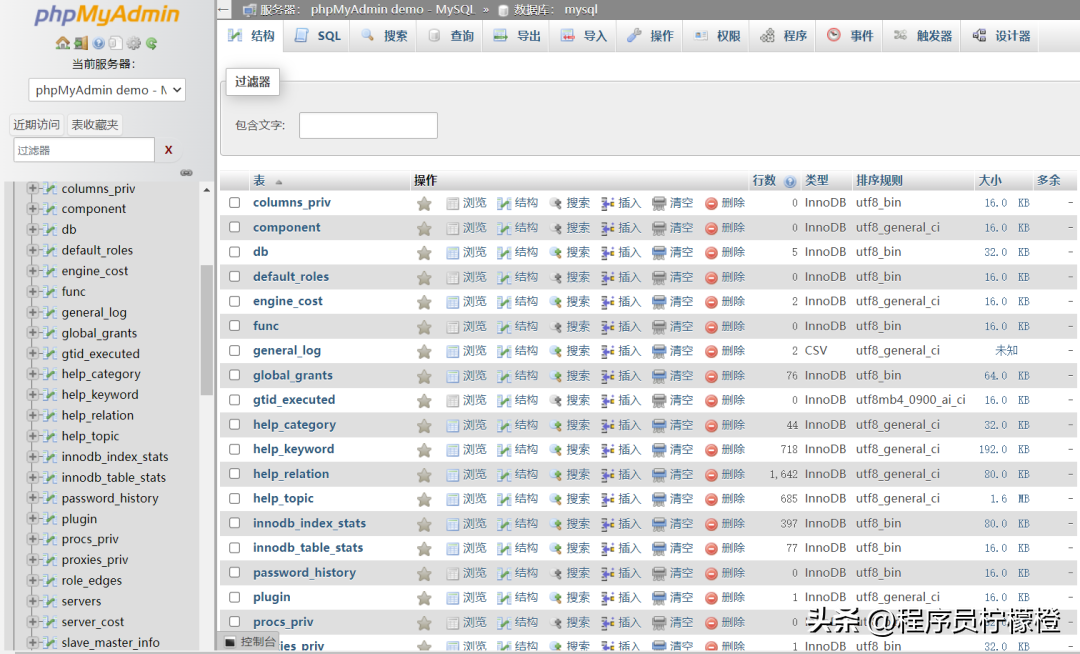Click the 近期访问 (Recent) button

pos(37,125)
